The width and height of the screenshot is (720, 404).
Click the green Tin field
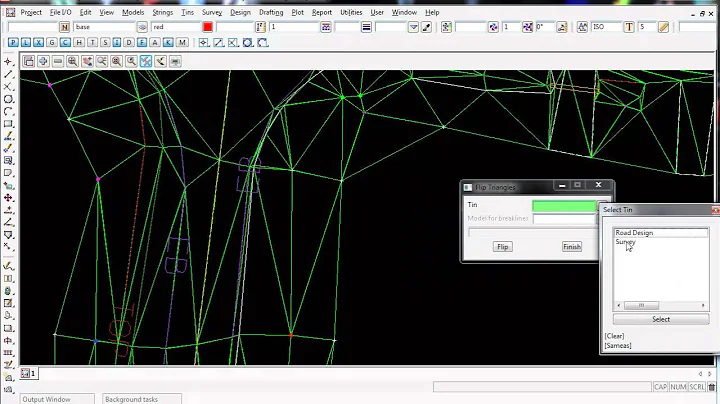coord(564,206)
